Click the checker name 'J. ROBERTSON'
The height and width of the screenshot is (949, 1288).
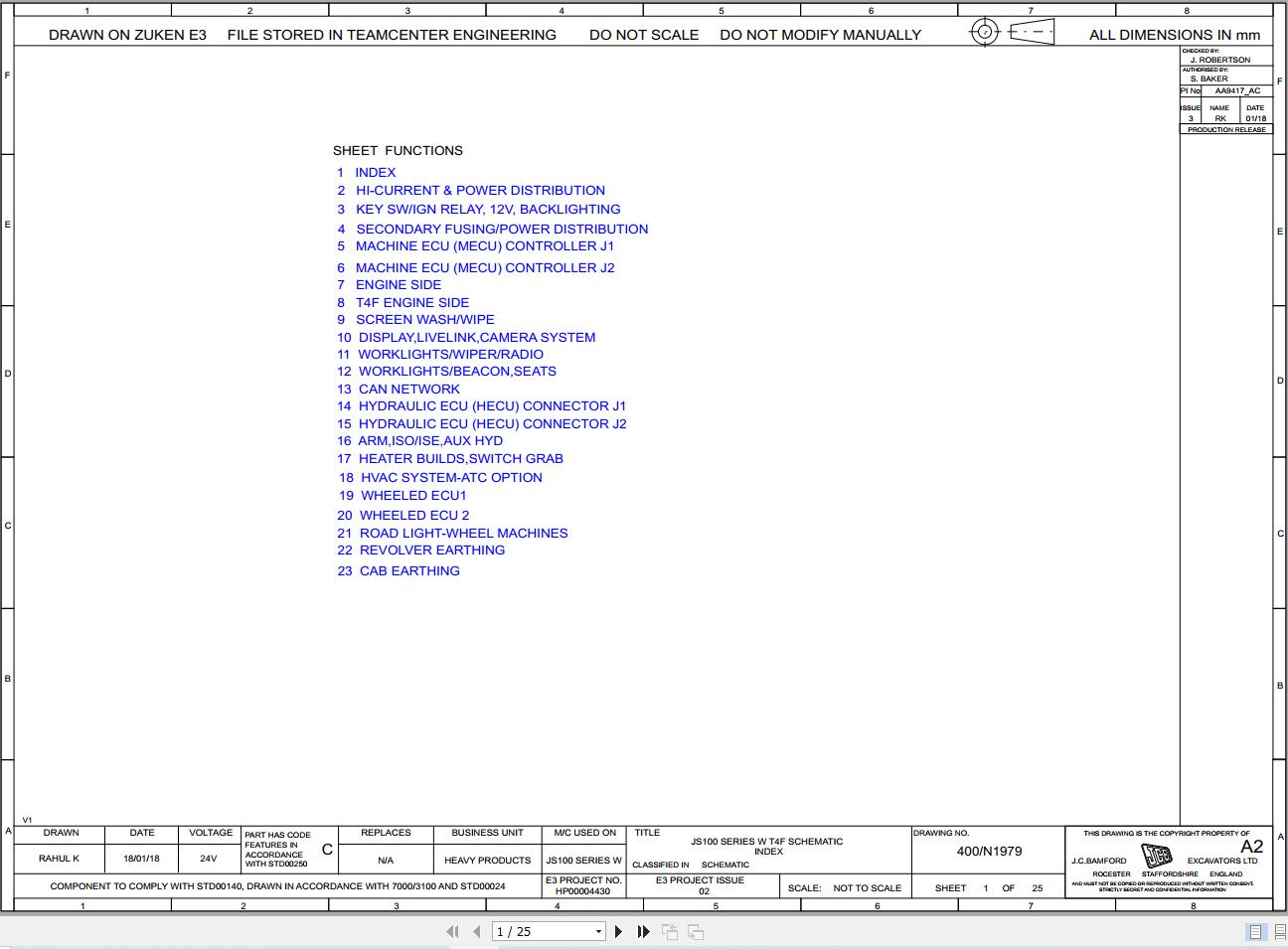pos(1220,60)
